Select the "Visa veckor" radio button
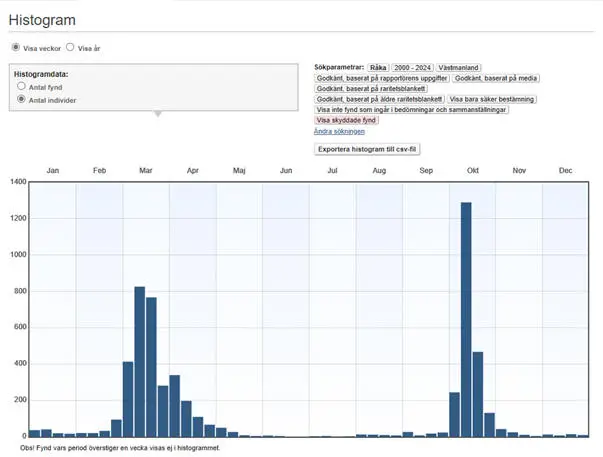This screenshot has height=457, width=603. (x=15, y=47)
